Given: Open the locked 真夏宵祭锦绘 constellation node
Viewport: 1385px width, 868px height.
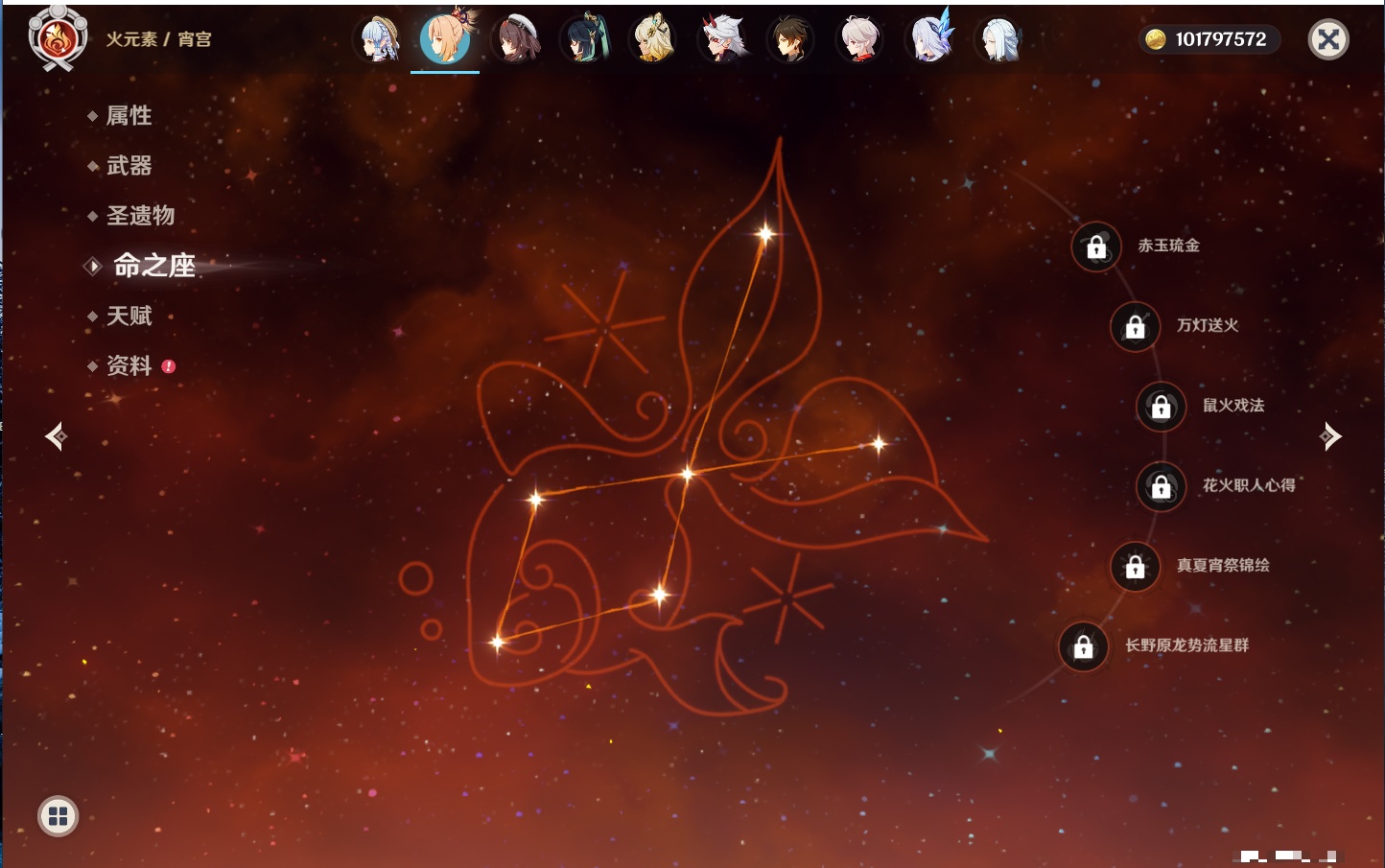Looking at the screenshot, I should [1135, 566].
